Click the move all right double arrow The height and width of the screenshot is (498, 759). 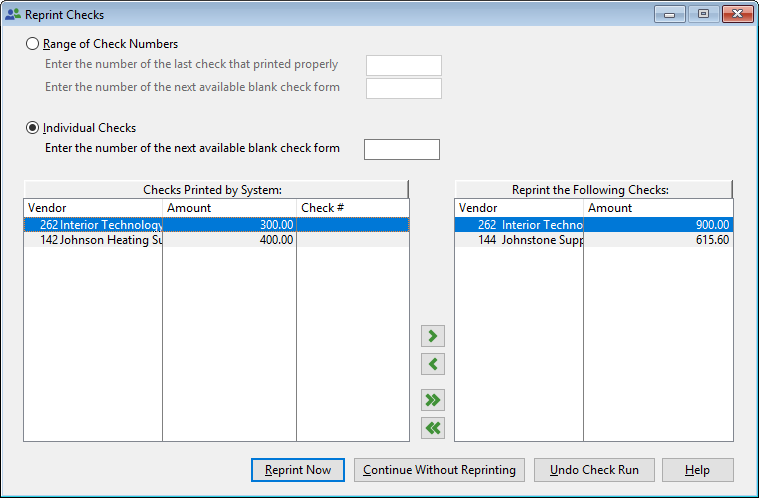pos(433,400)
